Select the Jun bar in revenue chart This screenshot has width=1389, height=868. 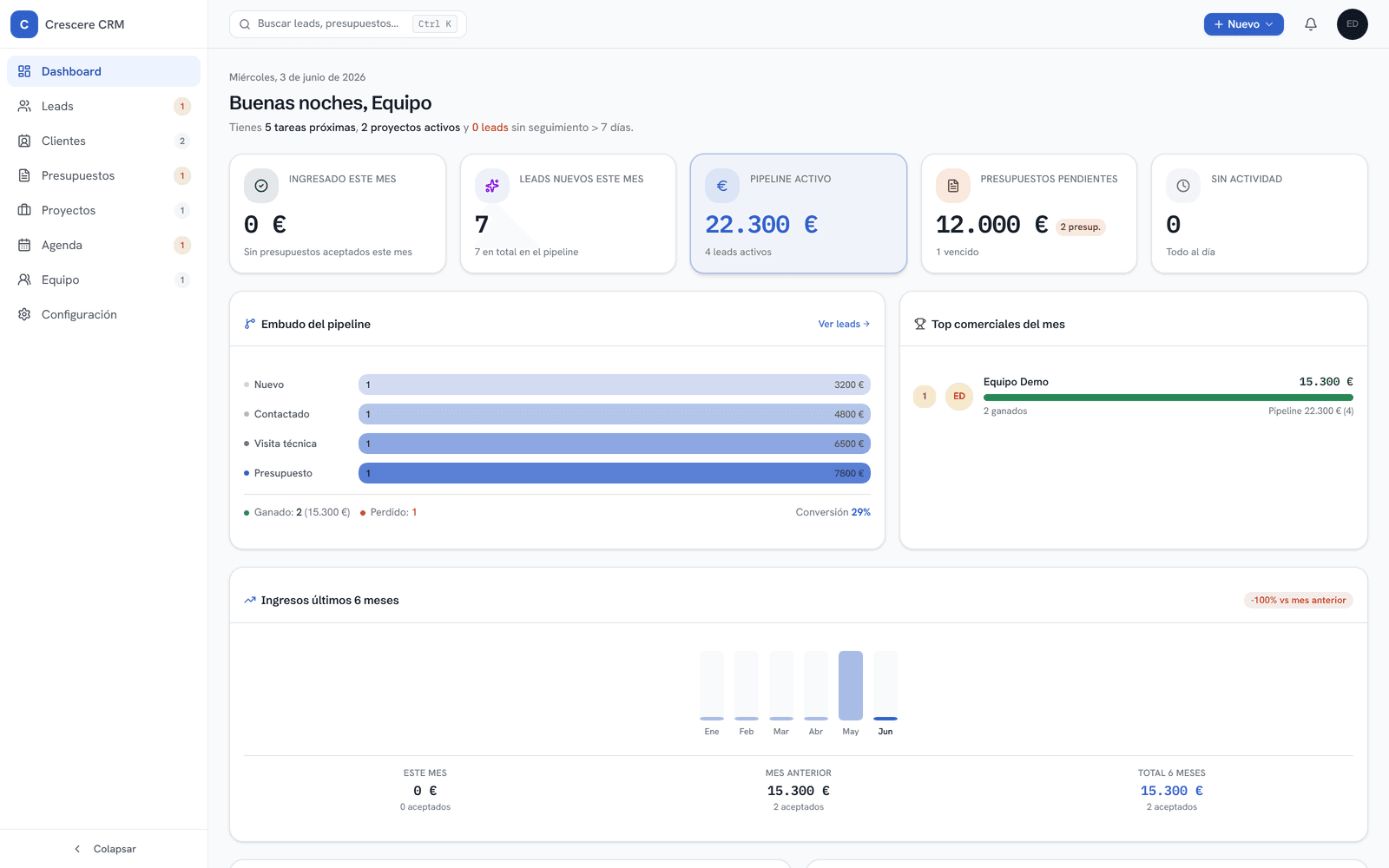[x=885, y=686]
